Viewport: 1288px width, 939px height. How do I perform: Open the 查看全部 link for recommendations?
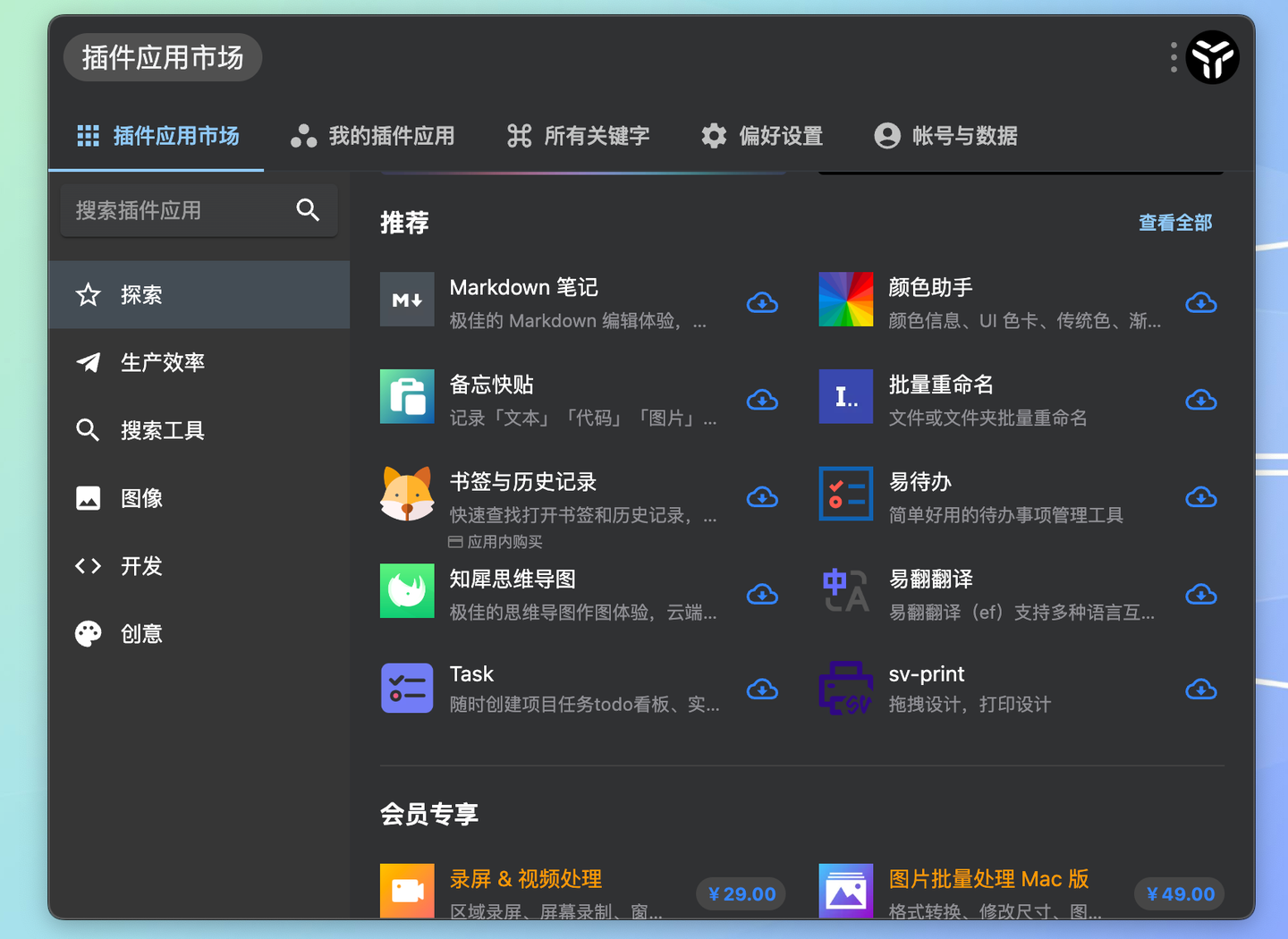tap(1174, 223)
